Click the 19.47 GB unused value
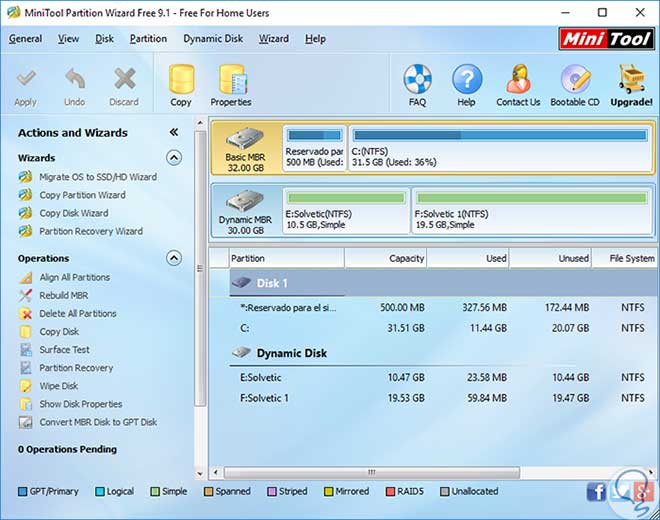Viewport: 660px width, 520px height. coord(570,398)
